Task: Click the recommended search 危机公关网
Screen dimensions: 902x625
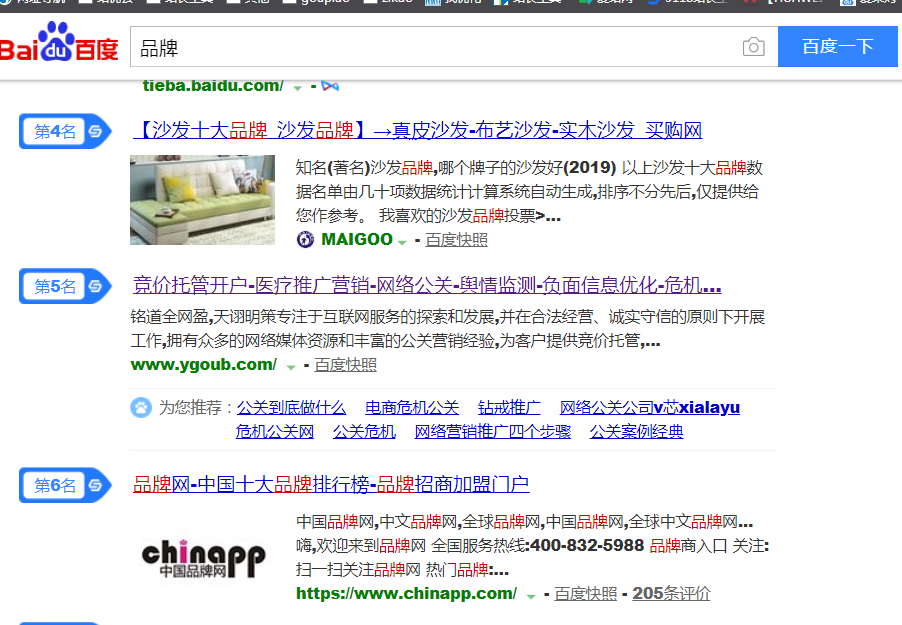Action: (275, 432)
